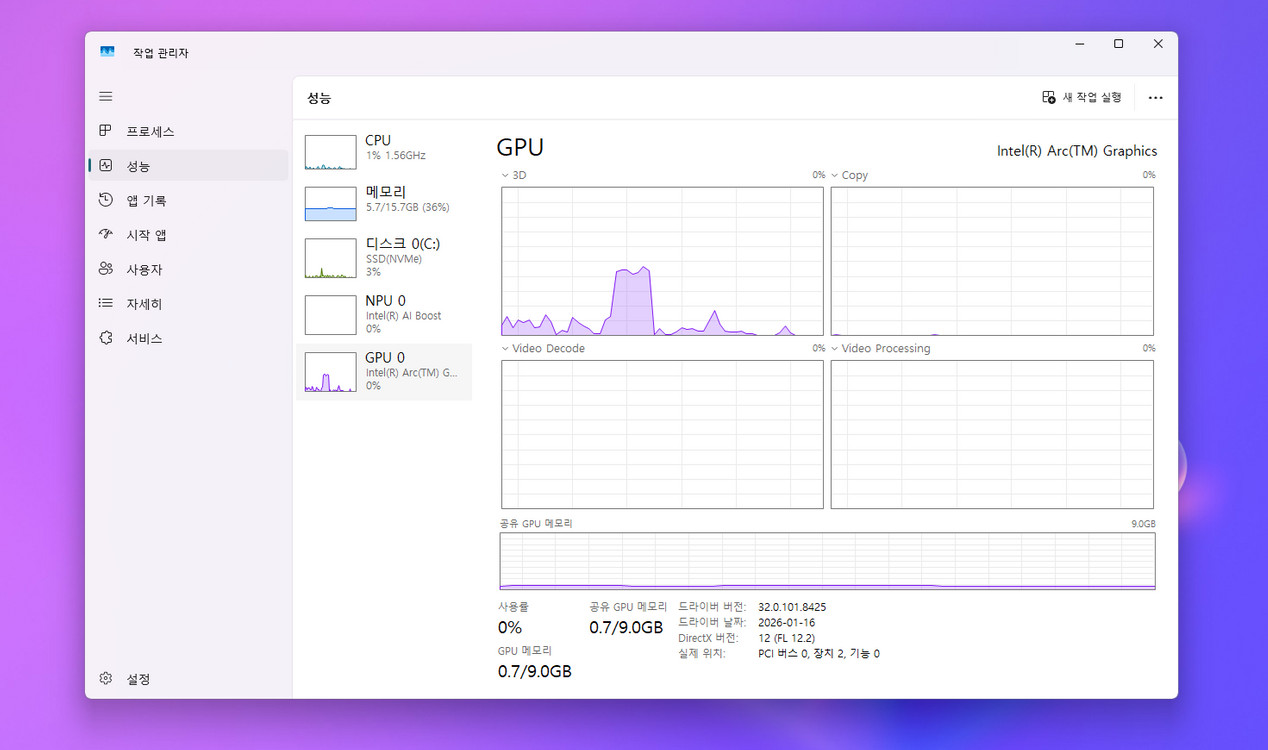Click the GPU 메모리 0.7/9.0GB value
This screenshot has width=1268, height=750.
pyautogui.click(x=535, y=671)
